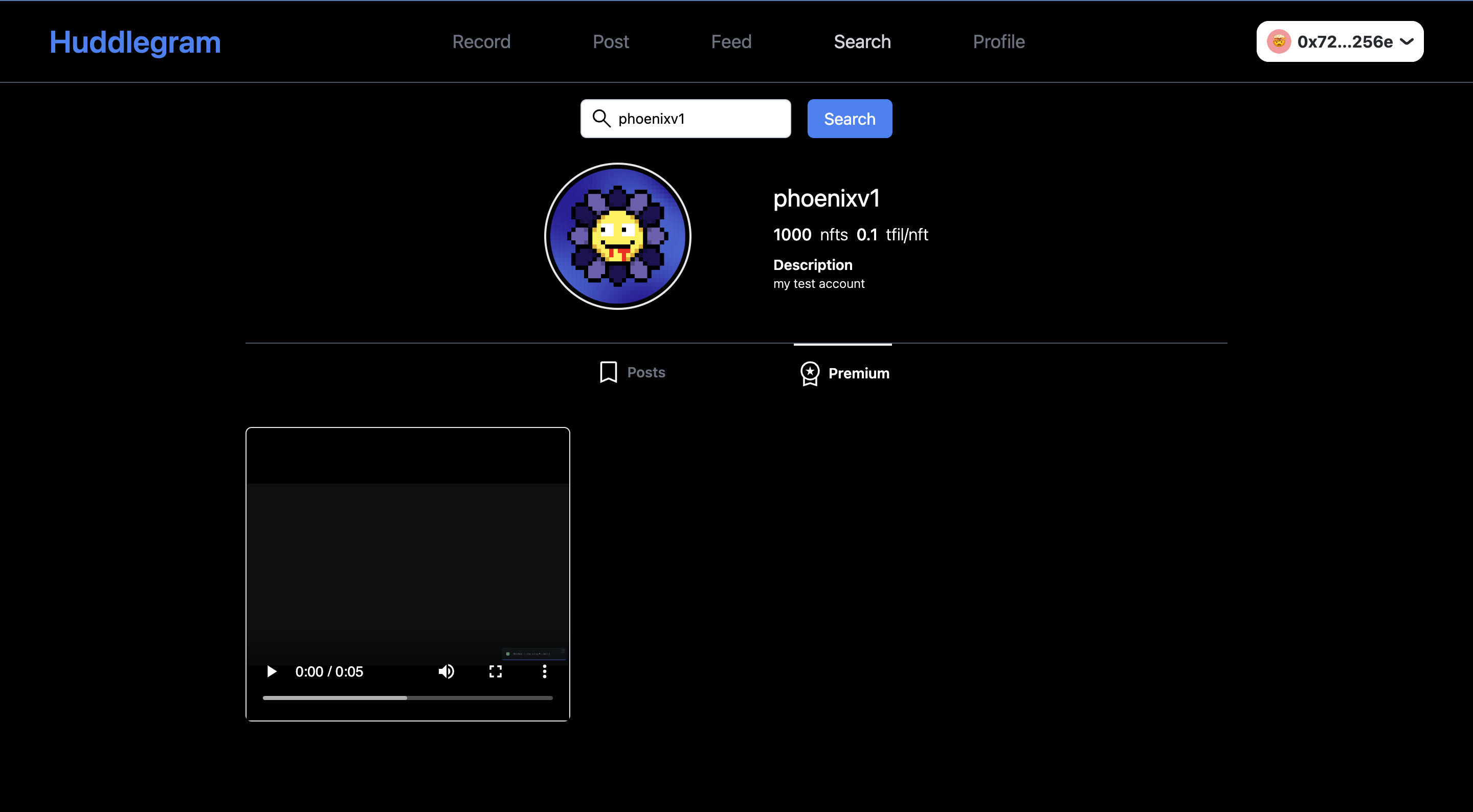This screenshot has height=812, width=1473.
Task: Click the Premium badge icon
Action: [810, 373]
